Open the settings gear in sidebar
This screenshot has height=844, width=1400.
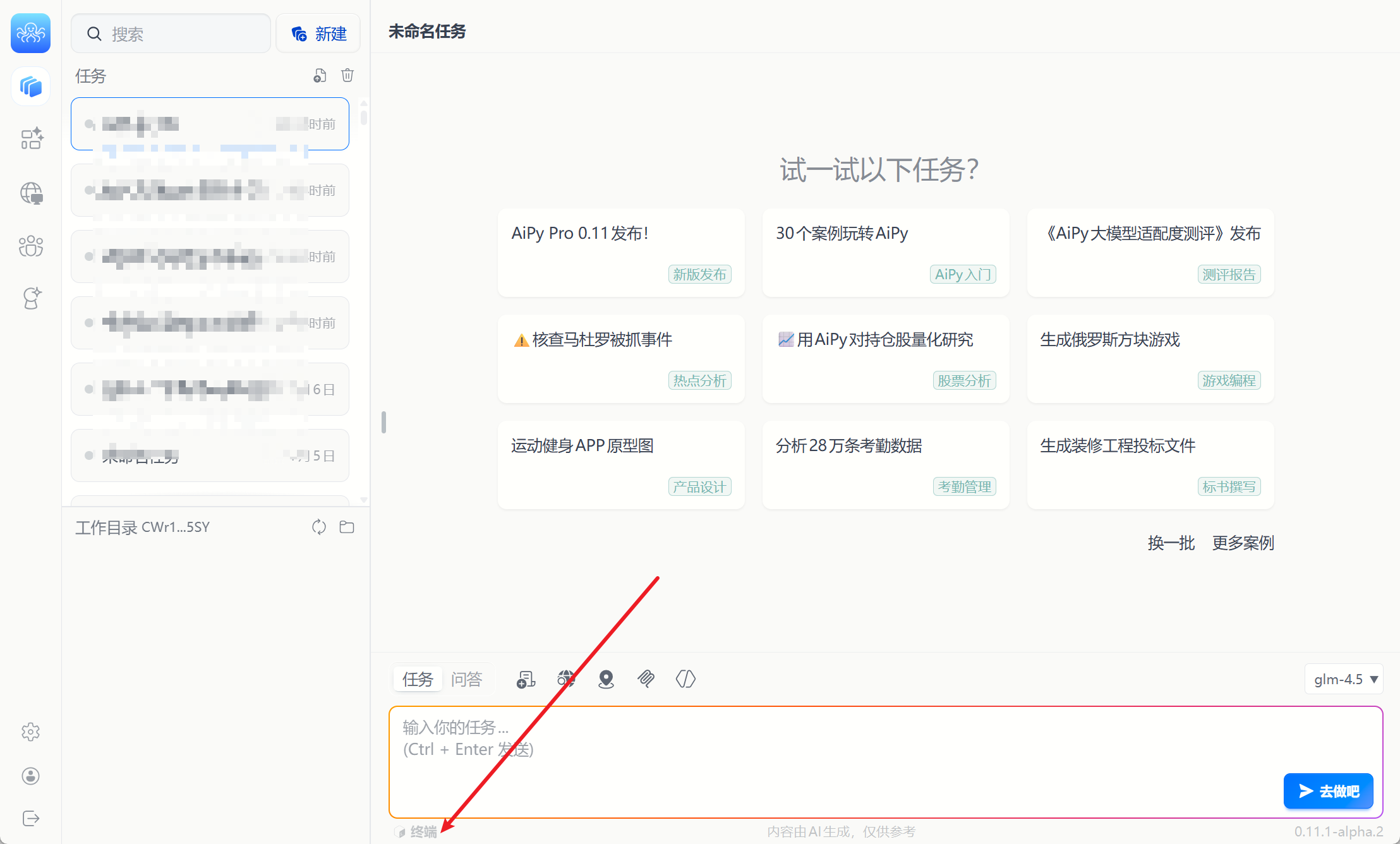(30, 732)
